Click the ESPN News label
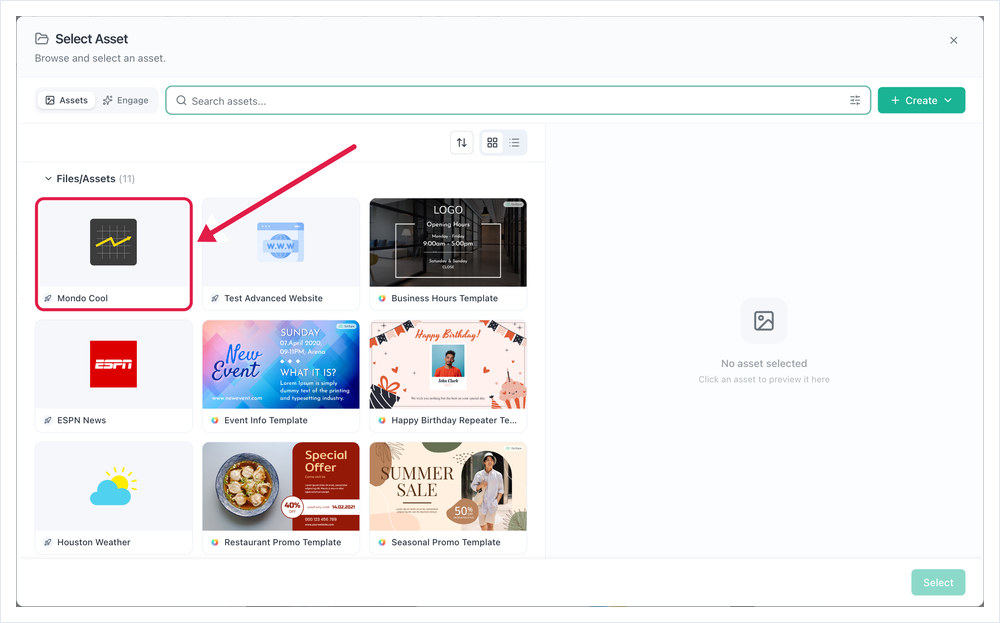The height and width of the screenshot is (623, 1000). [82, 420]
